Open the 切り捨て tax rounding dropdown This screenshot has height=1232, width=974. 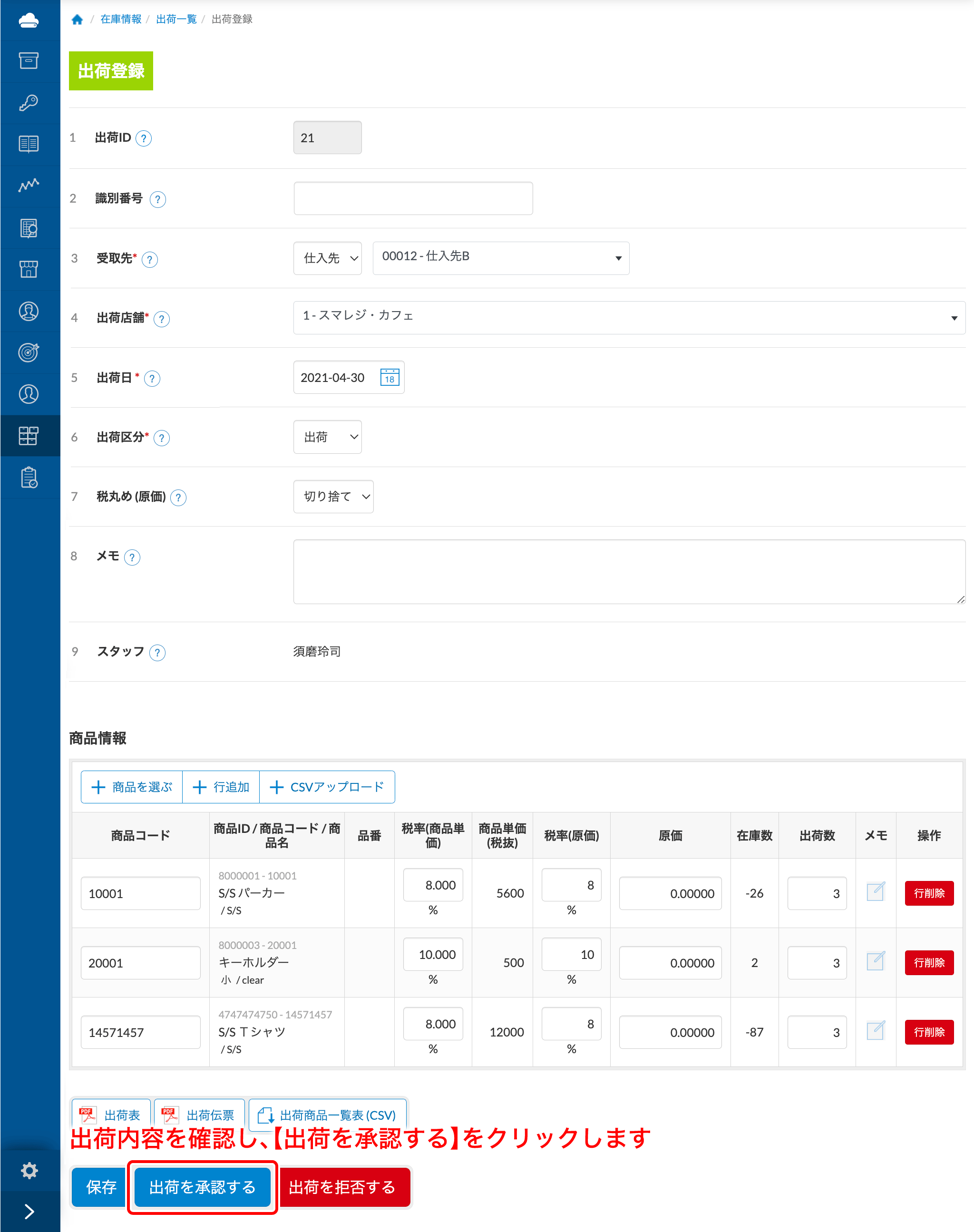[333, 497]
